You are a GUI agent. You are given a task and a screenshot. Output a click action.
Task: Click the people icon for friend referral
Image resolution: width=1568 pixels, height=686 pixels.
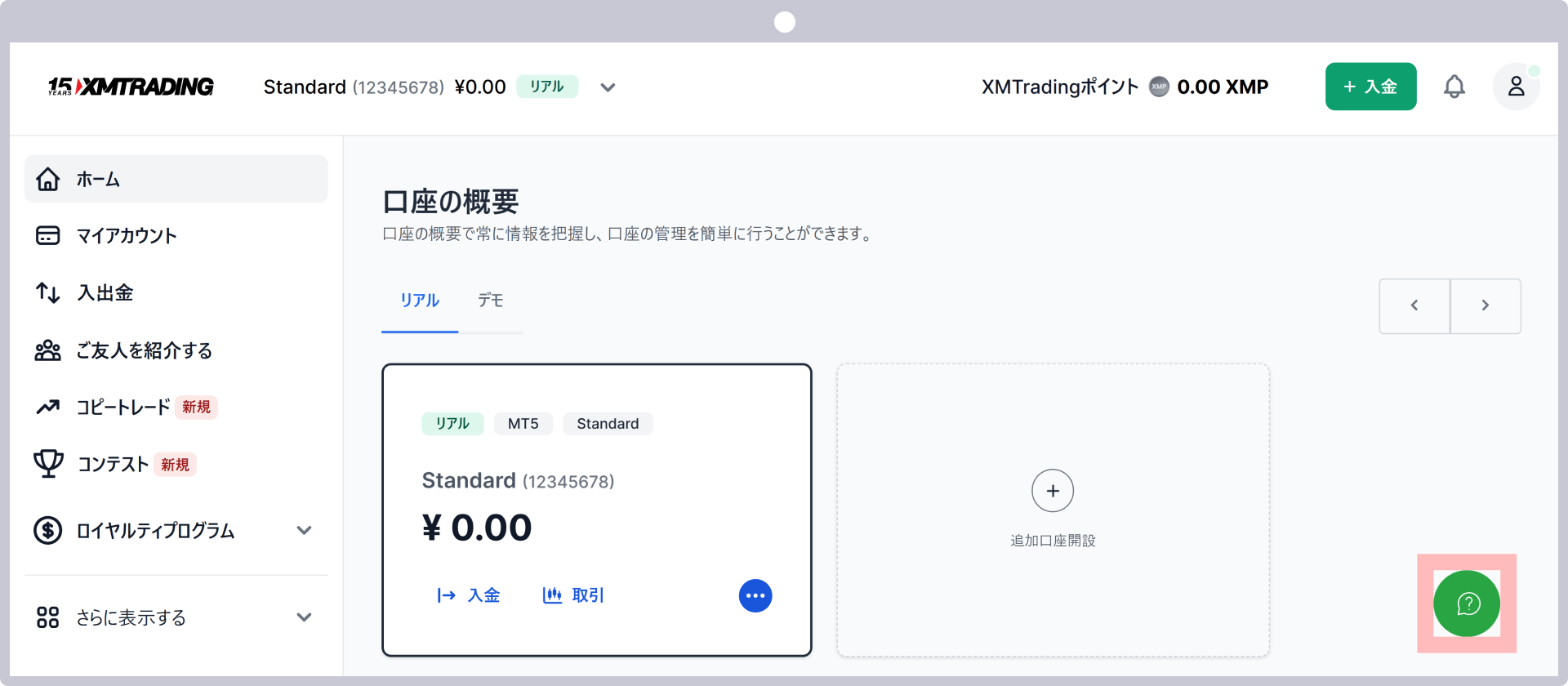[48, 350]
